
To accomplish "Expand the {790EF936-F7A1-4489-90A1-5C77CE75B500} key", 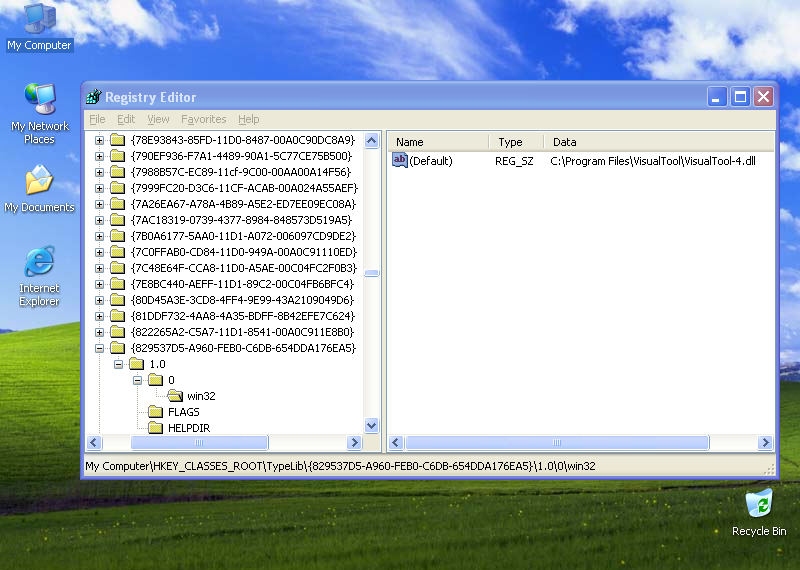I will click(99, 156).
